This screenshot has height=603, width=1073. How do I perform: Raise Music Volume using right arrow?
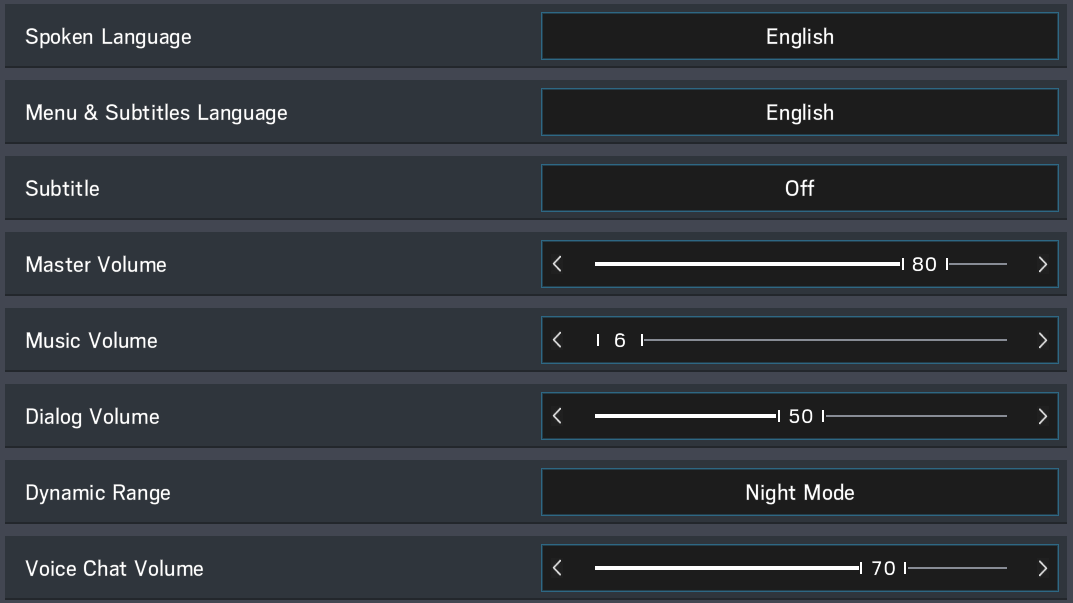(1042, 341)
